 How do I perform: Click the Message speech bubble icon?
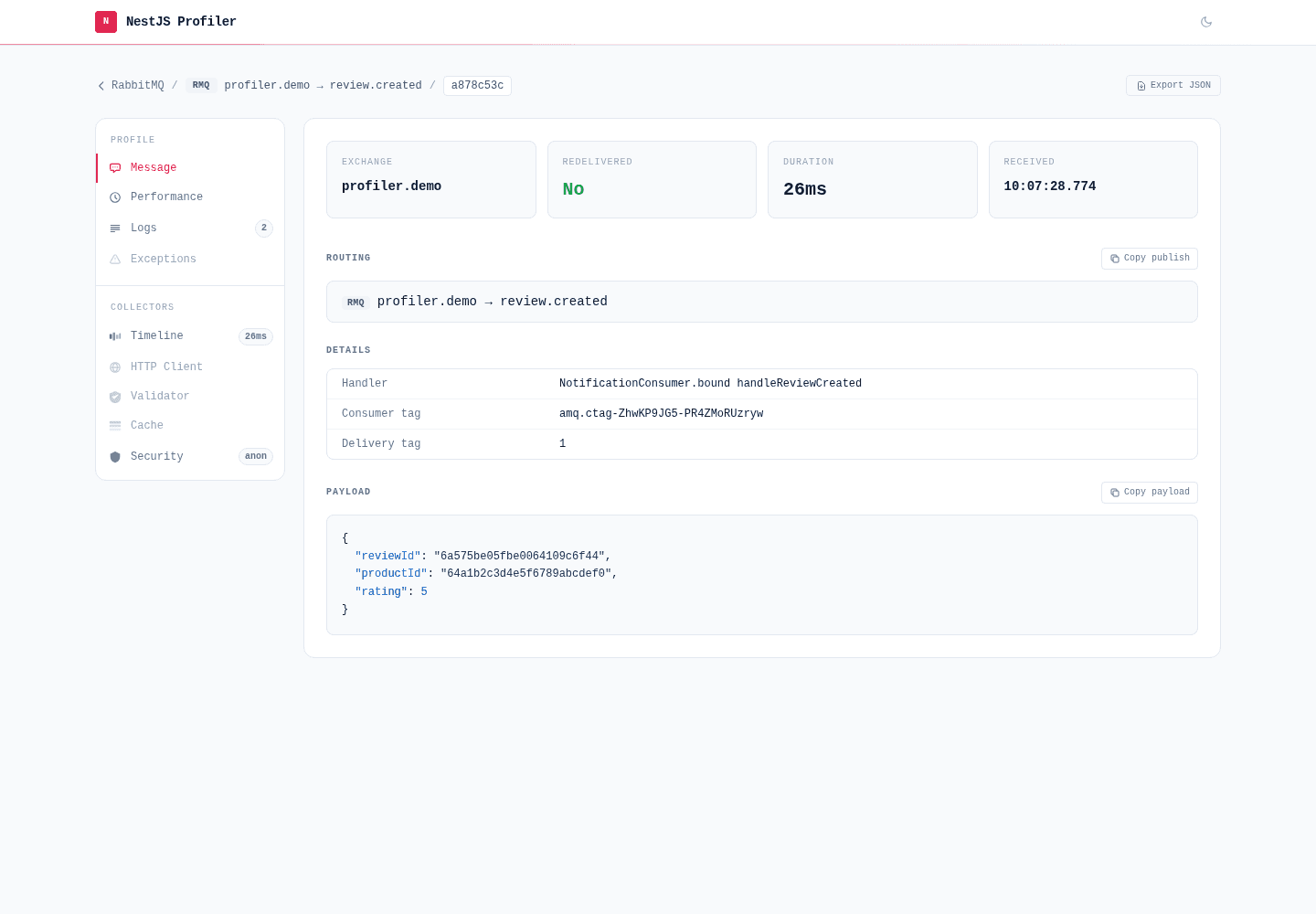click(x=115, y=168)
